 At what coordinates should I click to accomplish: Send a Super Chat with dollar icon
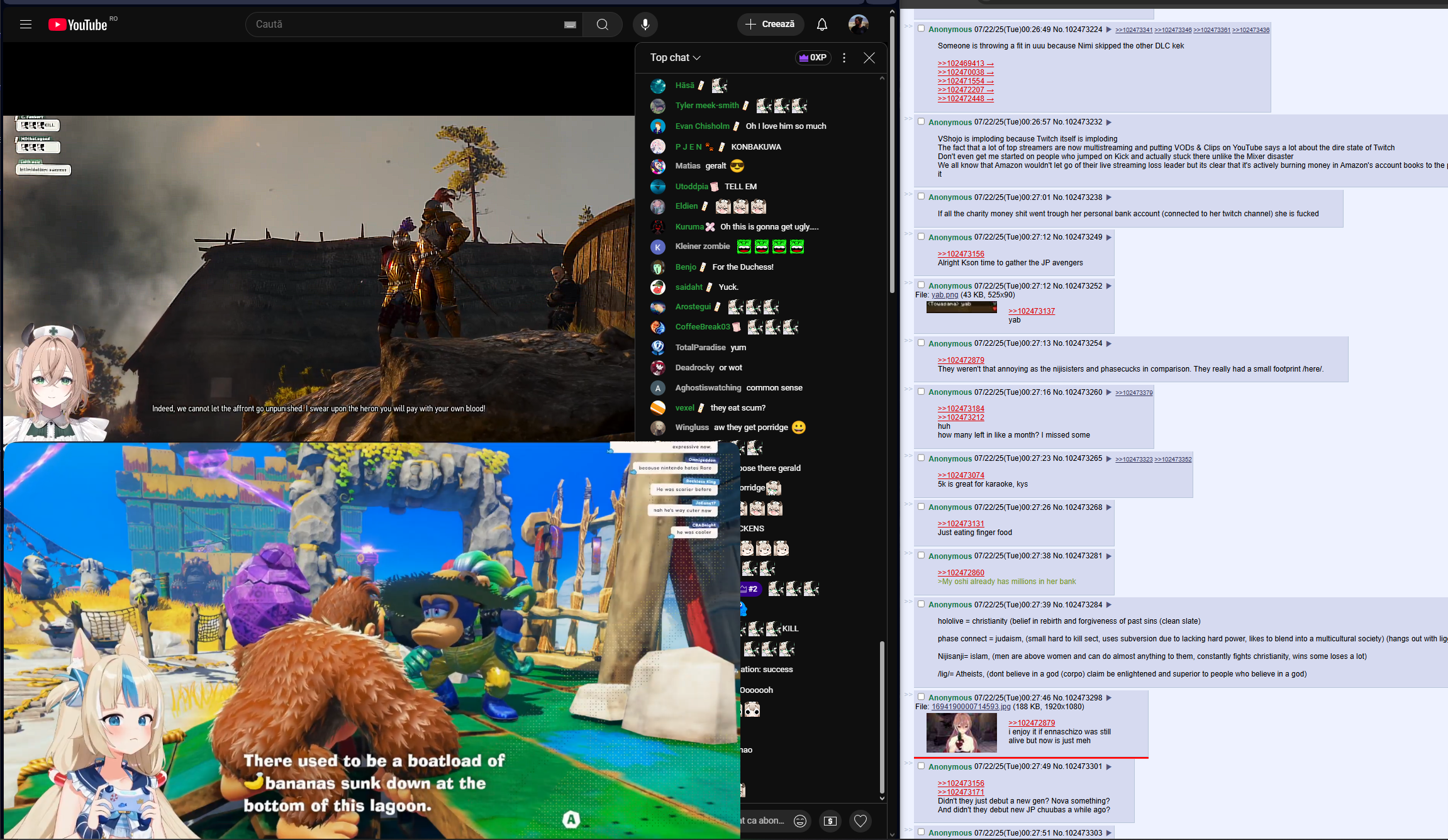pos(830,821)
